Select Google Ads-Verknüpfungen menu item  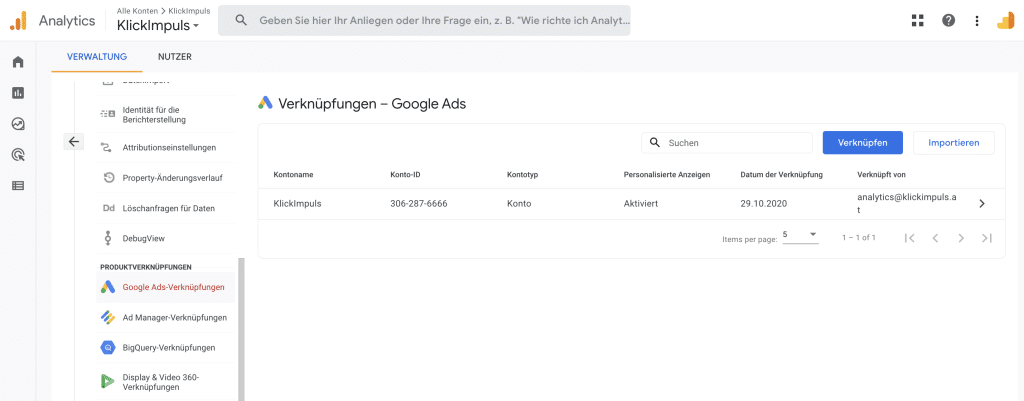coord(166,287)
